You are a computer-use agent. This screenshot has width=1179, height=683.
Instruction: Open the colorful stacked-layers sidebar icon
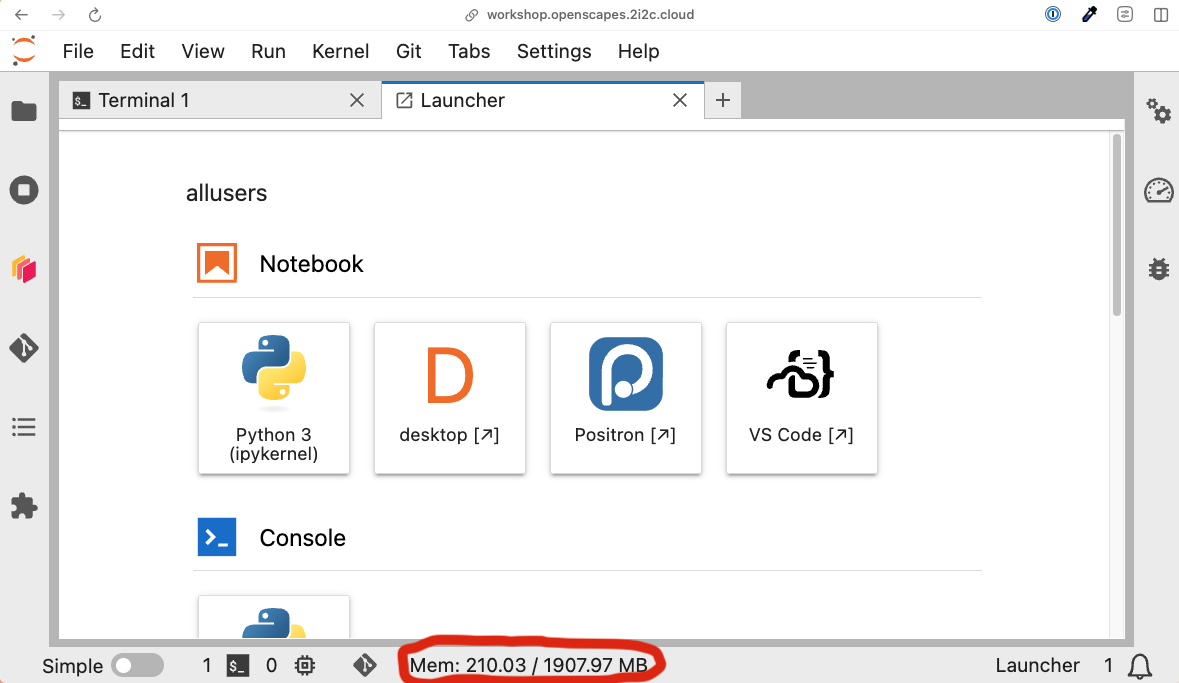(24, 269)
